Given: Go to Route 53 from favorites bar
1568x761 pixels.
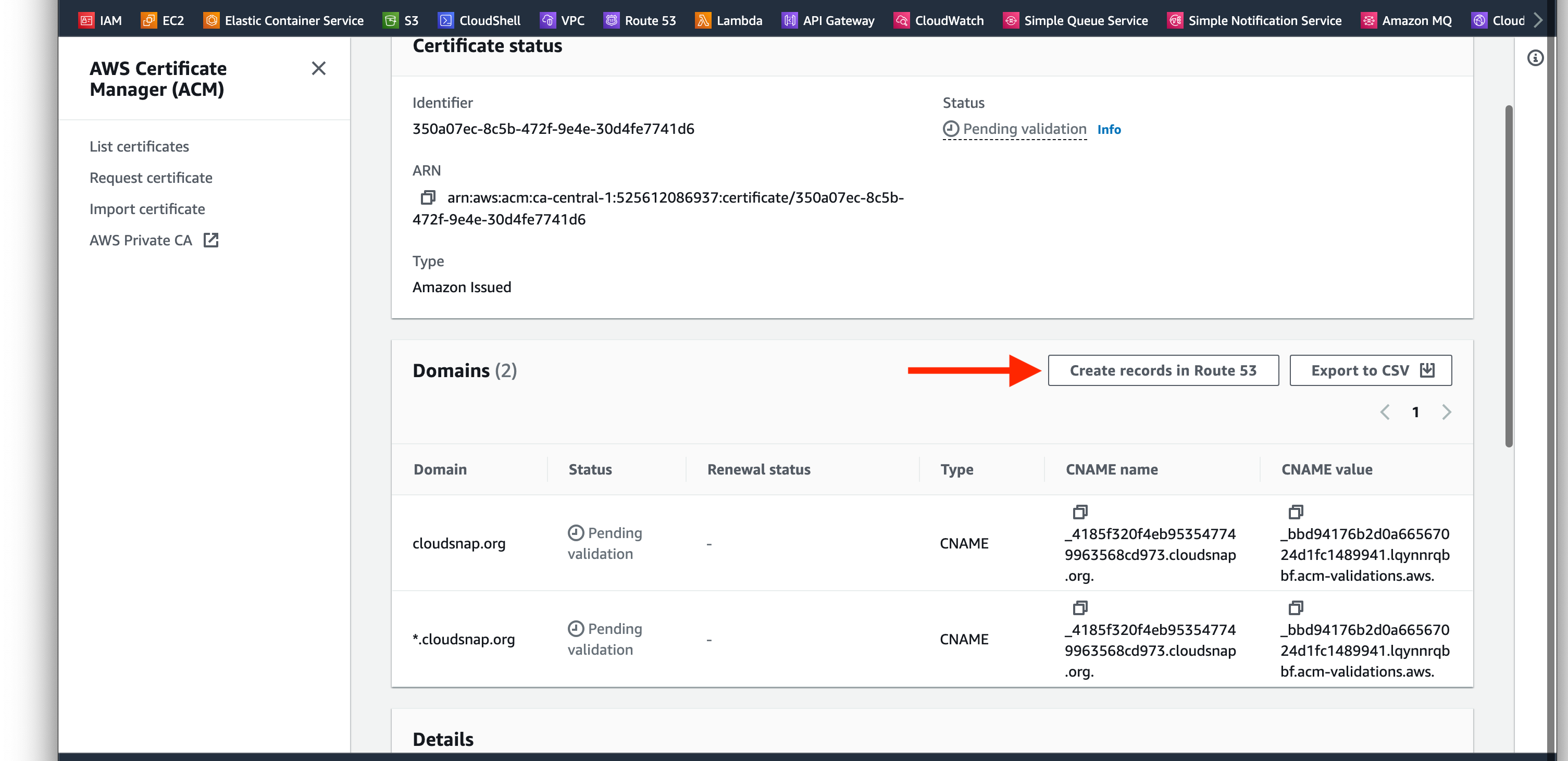Looking at the screenshot, I should pos(640,20).
